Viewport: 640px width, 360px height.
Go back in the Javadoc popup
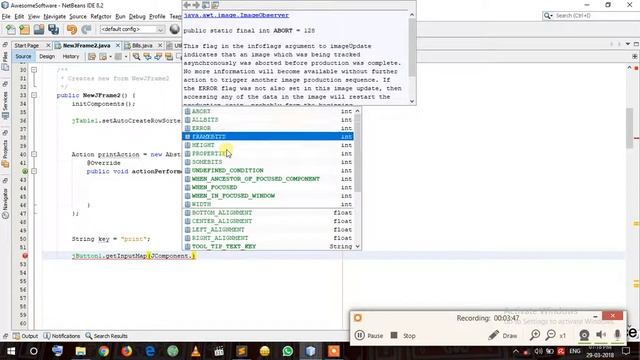(x=187, y=5)
